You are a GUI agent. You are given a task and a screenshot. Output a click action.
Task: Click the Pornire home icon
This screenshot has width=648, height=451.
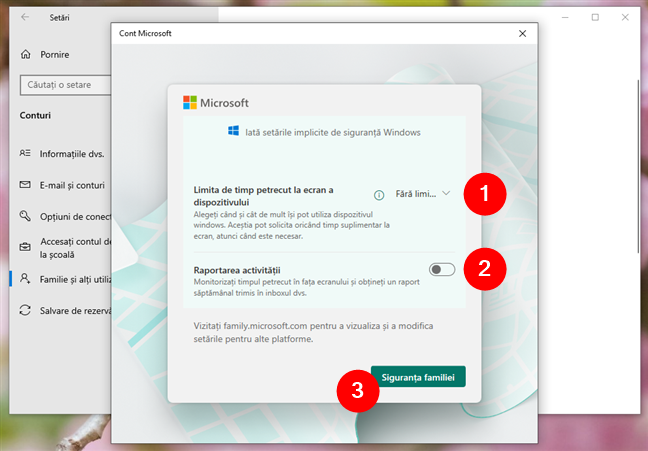click(x=25, y=53)
